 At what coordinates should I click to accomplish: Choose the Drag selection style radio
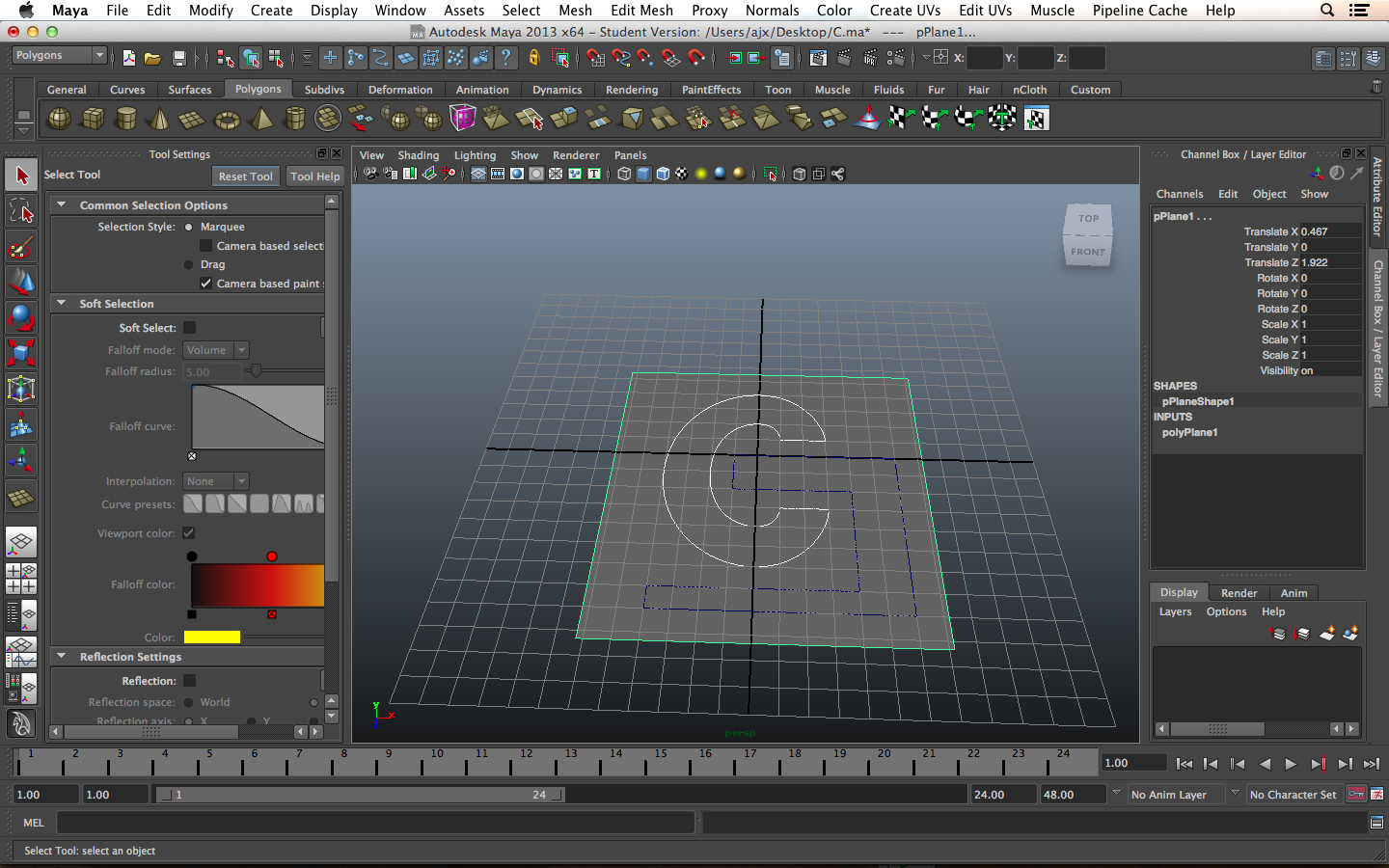point(189,264)
